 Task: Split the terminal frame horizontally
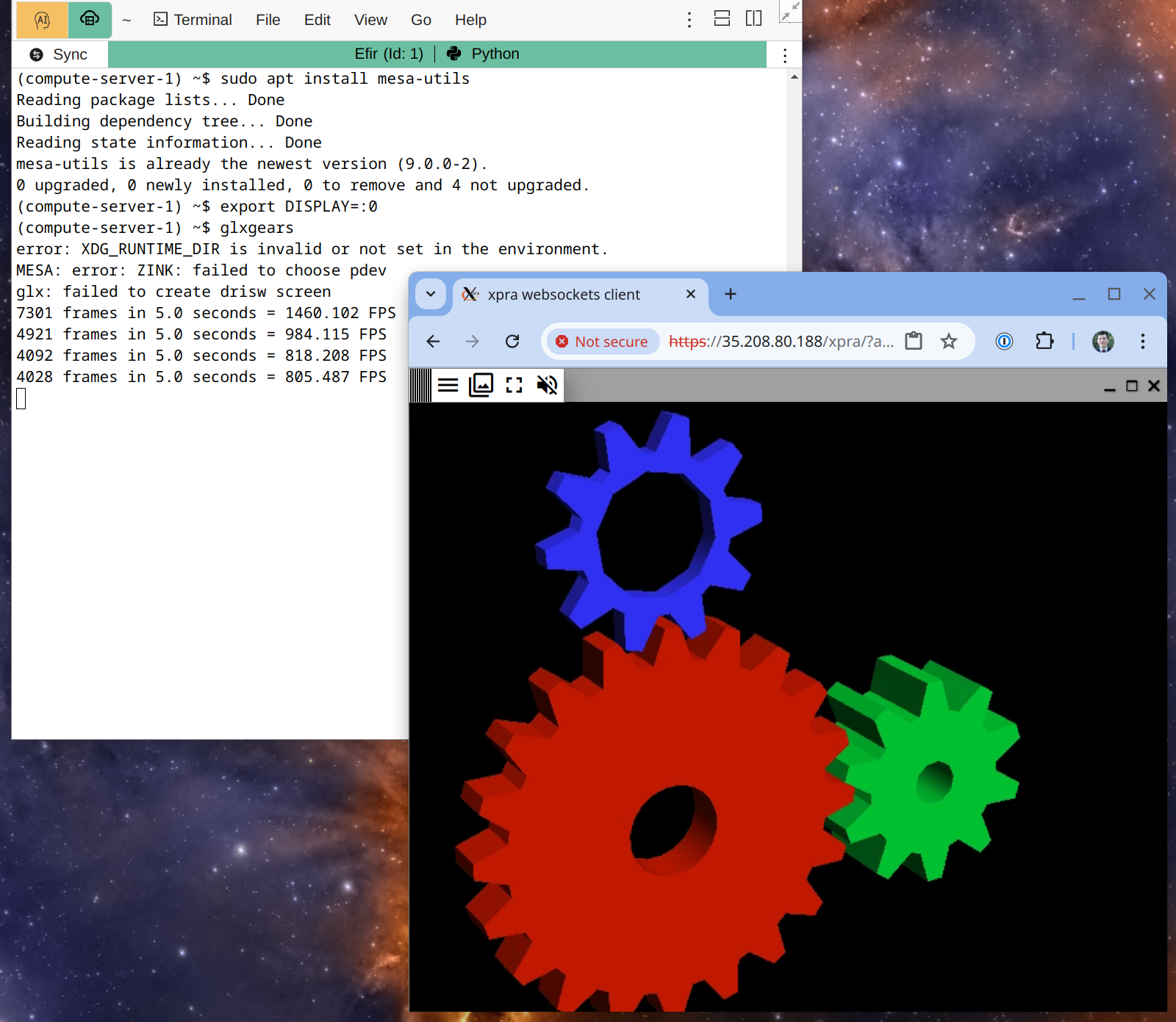point(722,19)
